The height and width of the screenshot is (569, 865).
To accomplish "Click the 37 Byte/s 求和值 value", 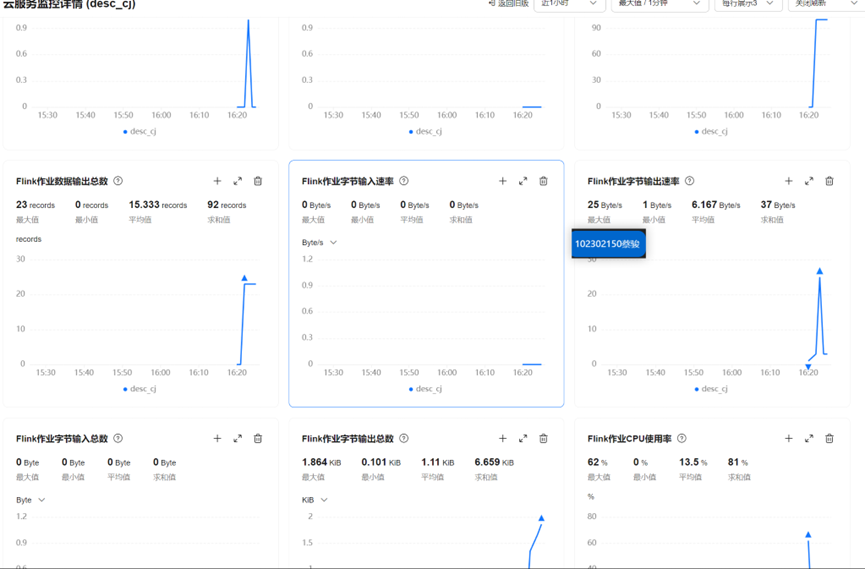I will pos(778,205).
